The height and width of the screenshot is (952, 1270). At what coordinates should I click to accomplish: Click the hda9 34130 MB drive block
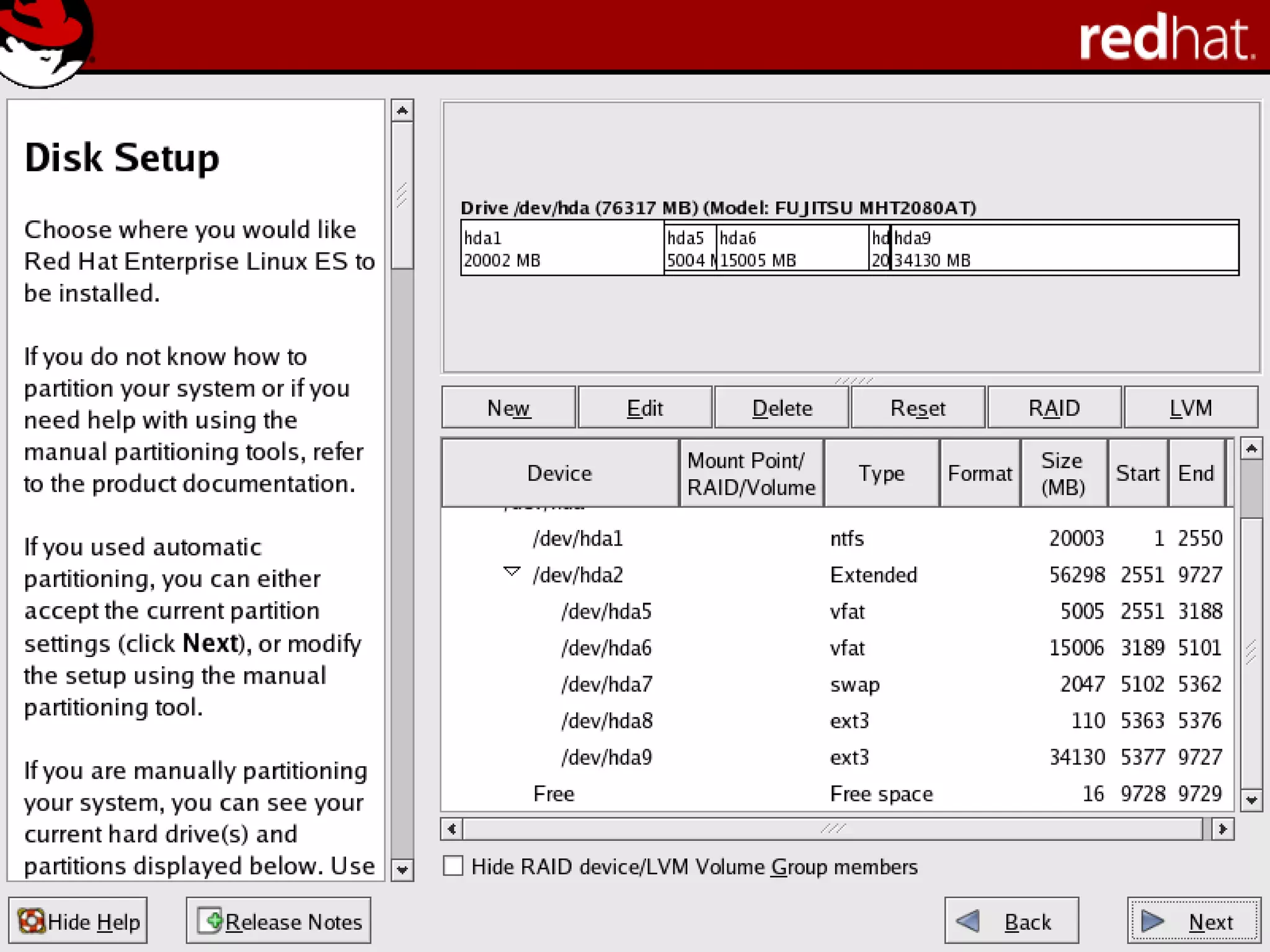[x=1064, y=248]
